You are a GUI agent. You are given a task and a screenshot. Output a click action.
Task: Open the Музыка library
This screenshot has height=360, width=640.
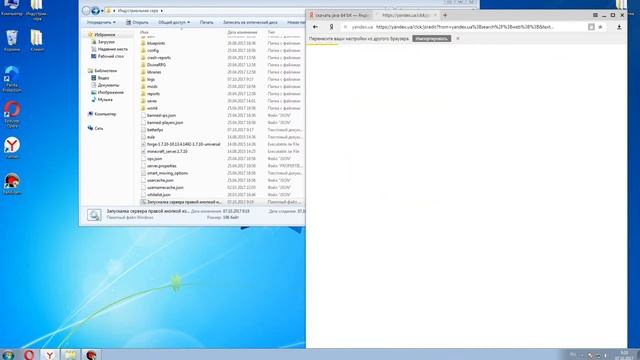(x=105, y=100)
